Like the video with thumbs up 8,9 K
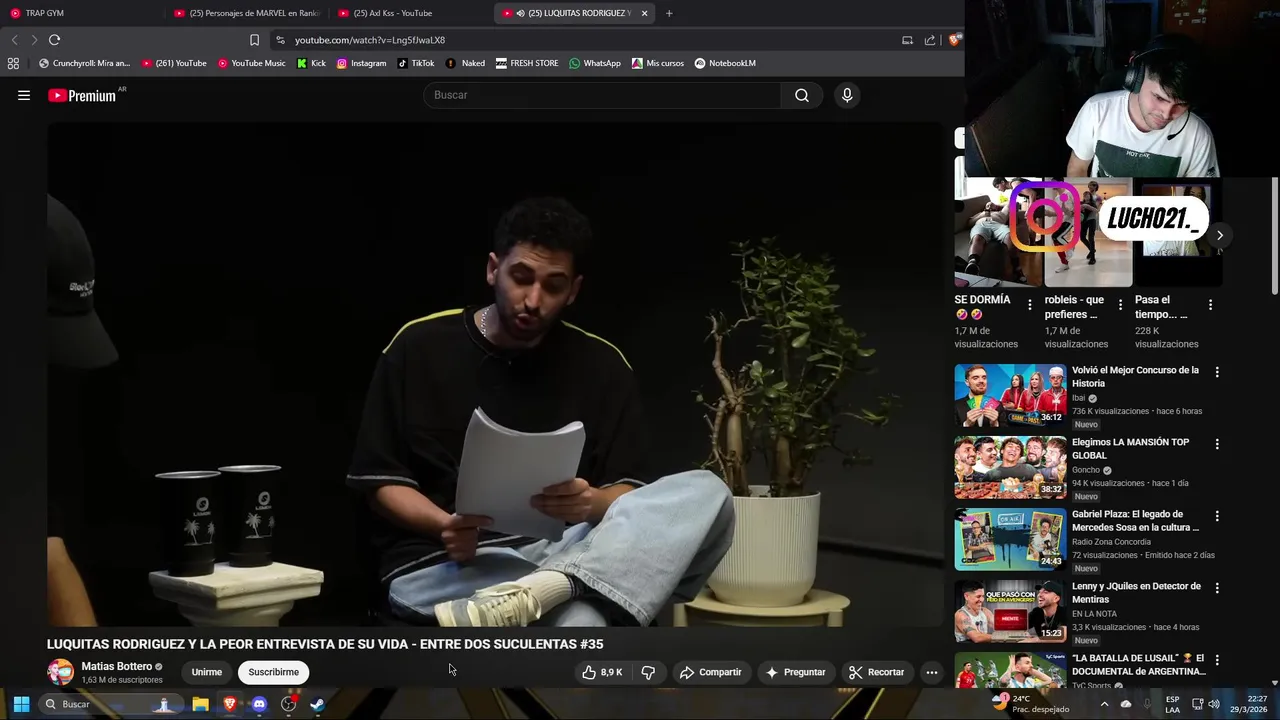 [602, 672]
